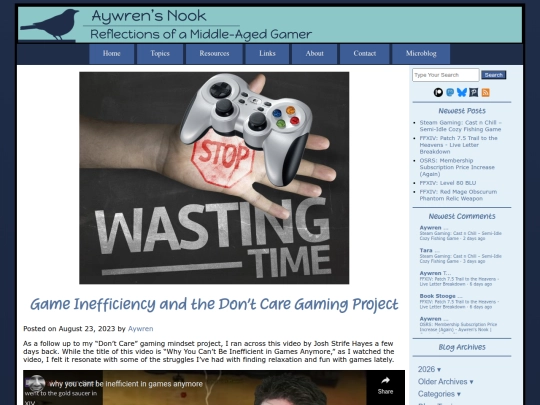Open the Mastodon social icon
This screenshot has width=540, height=405.
pos(450,92)
